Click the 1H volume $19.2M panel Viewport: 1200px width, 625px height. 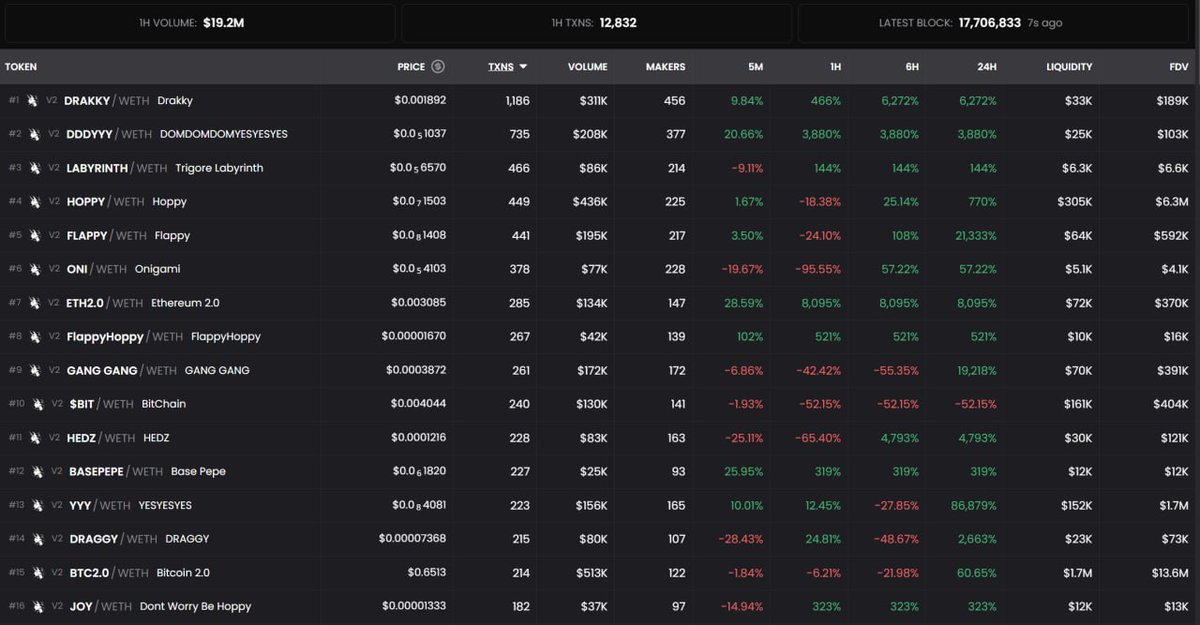click(198, 22)
